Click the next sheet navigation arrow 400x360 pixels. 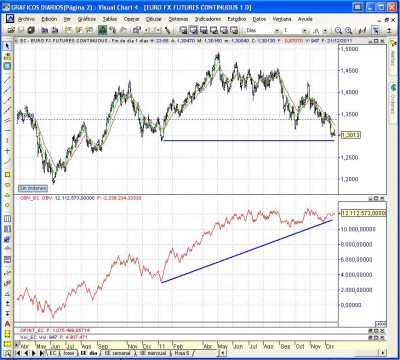pyautogui.click(x=34, y=353)
